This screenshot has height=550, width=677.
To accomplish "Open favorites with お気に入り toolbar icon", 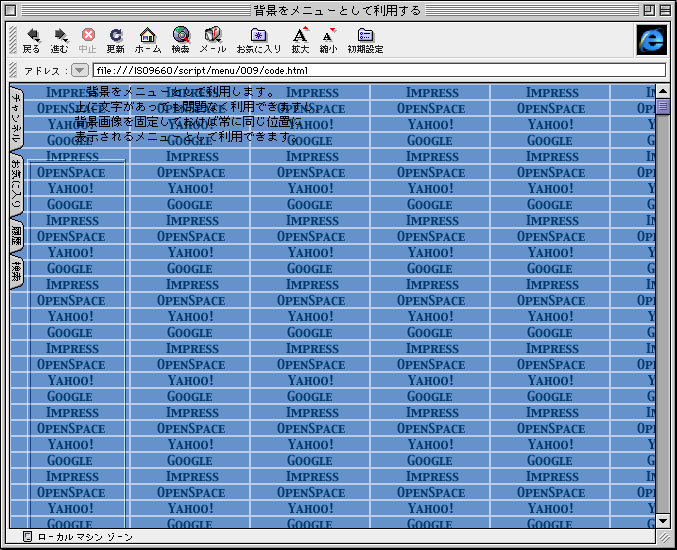I will 259,41.
